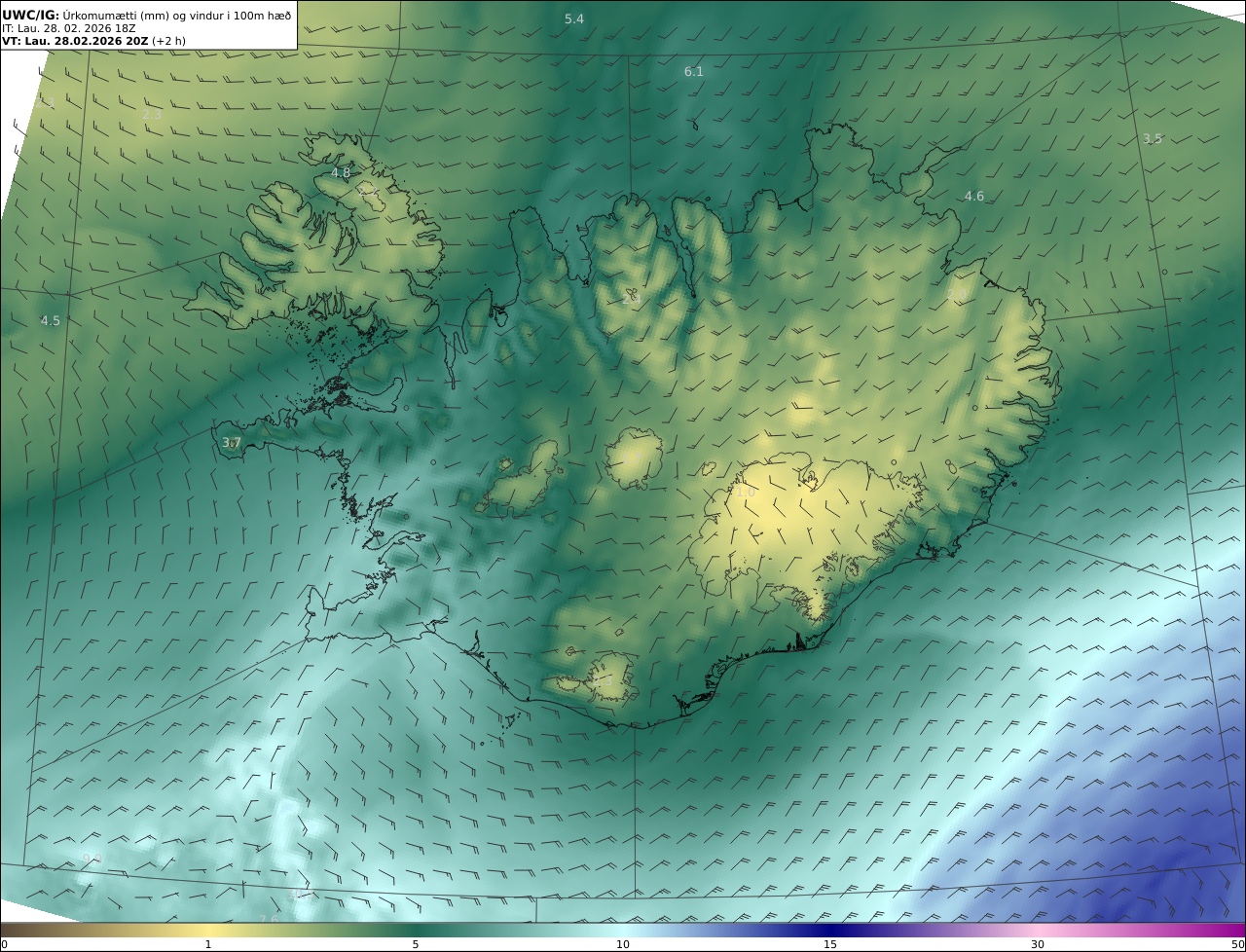Screen dimensions: 1246x952
Task: Click the colorbar tick label "10"
Action: [x=623, y=944]
